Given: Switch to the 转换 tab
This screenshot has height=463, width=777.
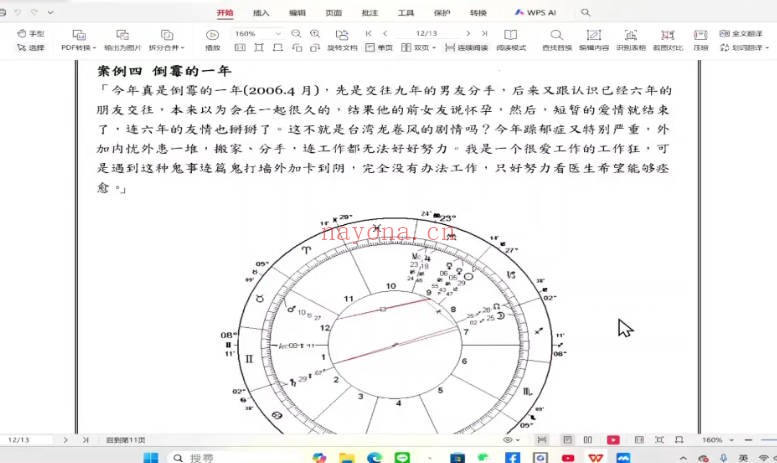Looking at the screenshot, I should (478, 13).
